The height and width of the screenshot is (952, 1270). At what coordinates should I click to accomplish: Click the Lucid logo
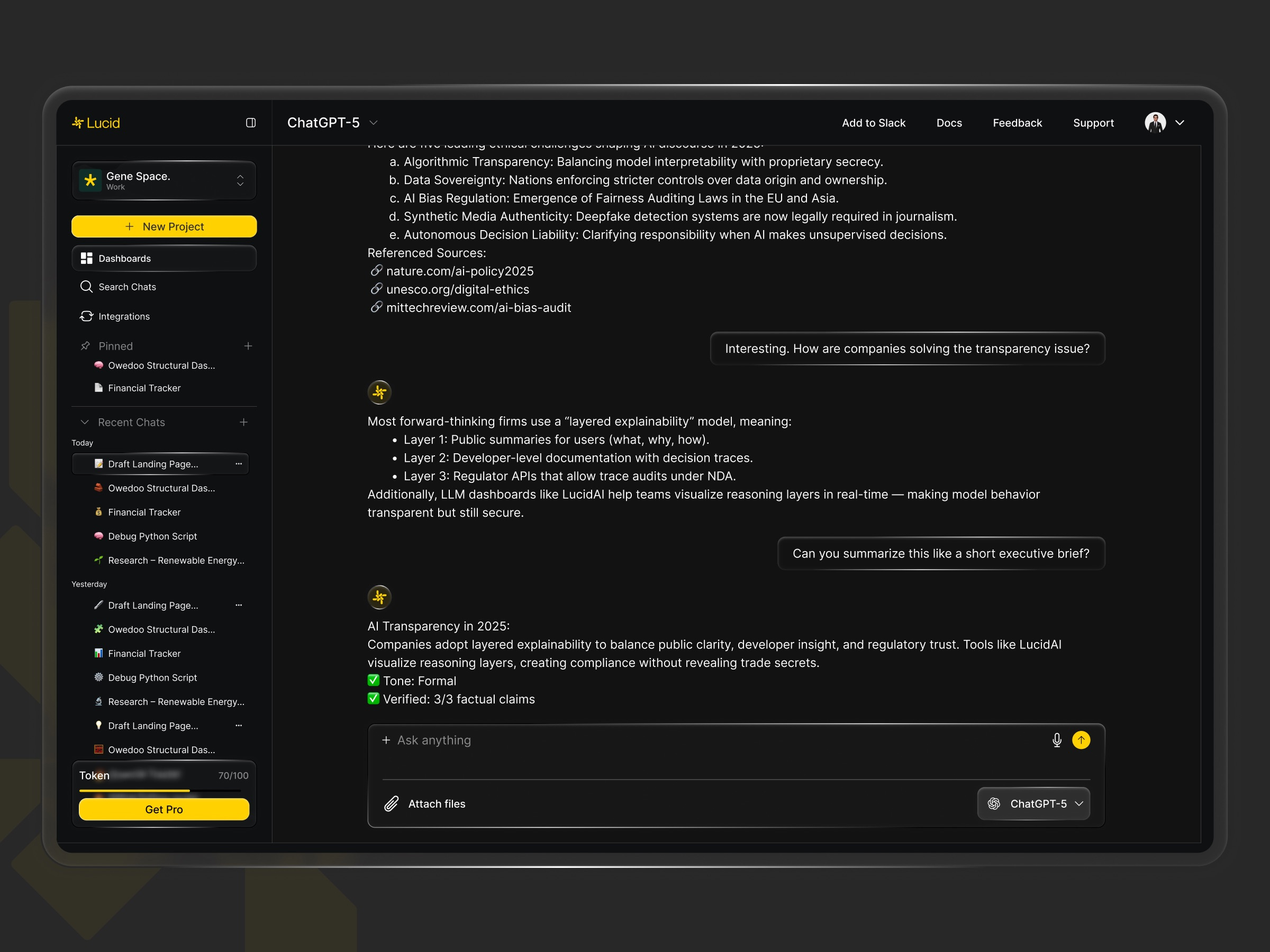point(96,123)
